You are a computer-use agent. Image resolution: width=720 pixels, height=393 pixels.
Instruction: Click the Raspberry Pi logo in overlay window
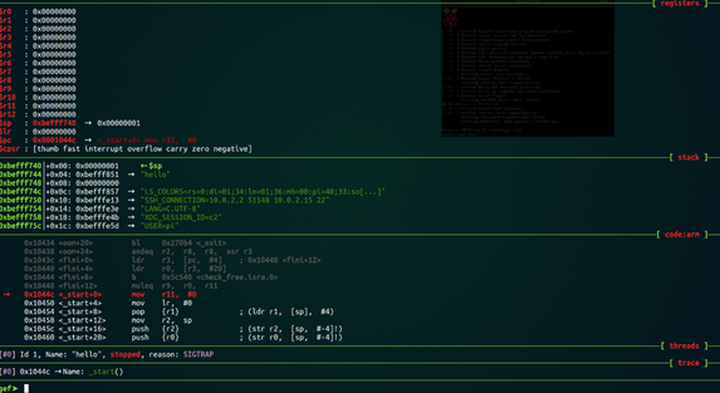pos(450,19)
